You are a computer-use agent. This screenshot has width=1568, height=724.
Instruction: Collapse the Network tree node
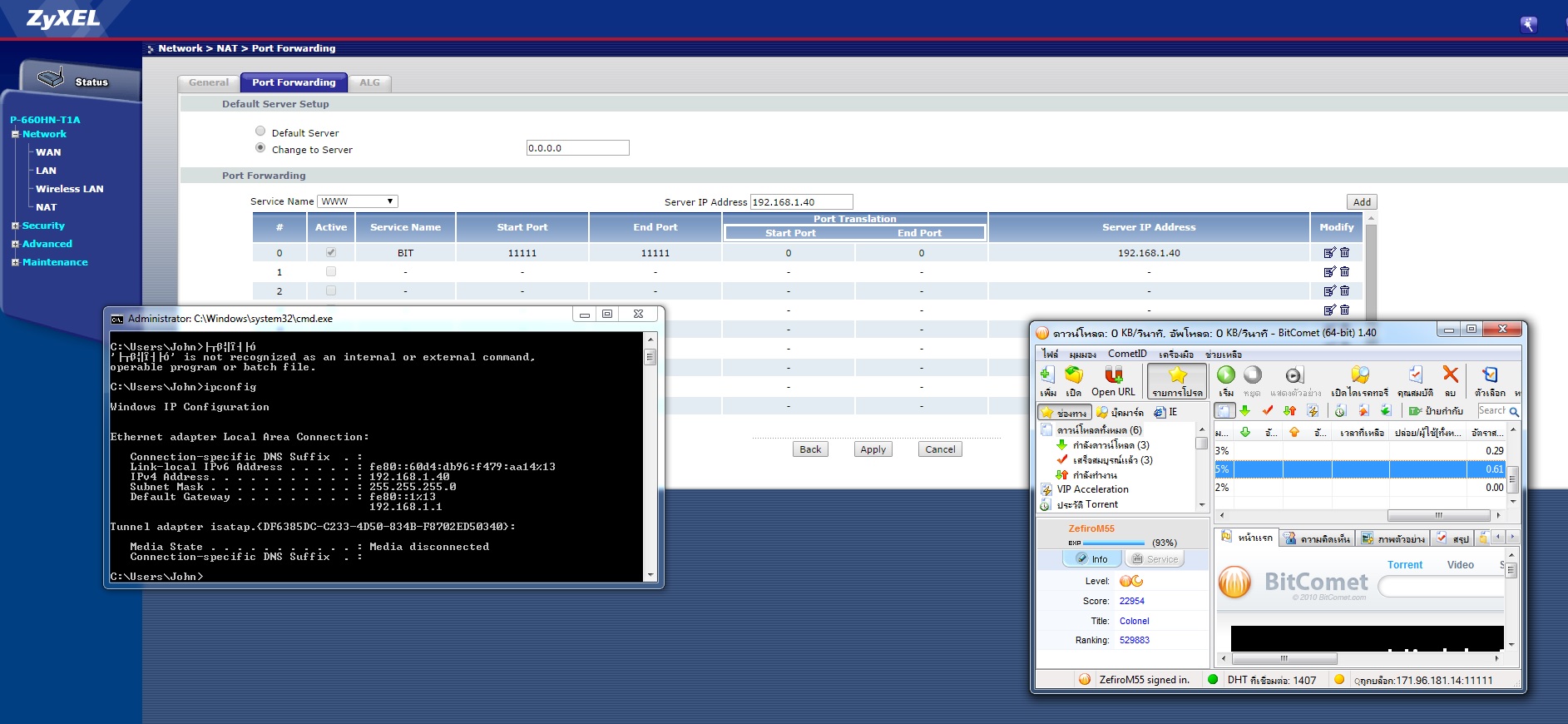(x=15, y=134)
